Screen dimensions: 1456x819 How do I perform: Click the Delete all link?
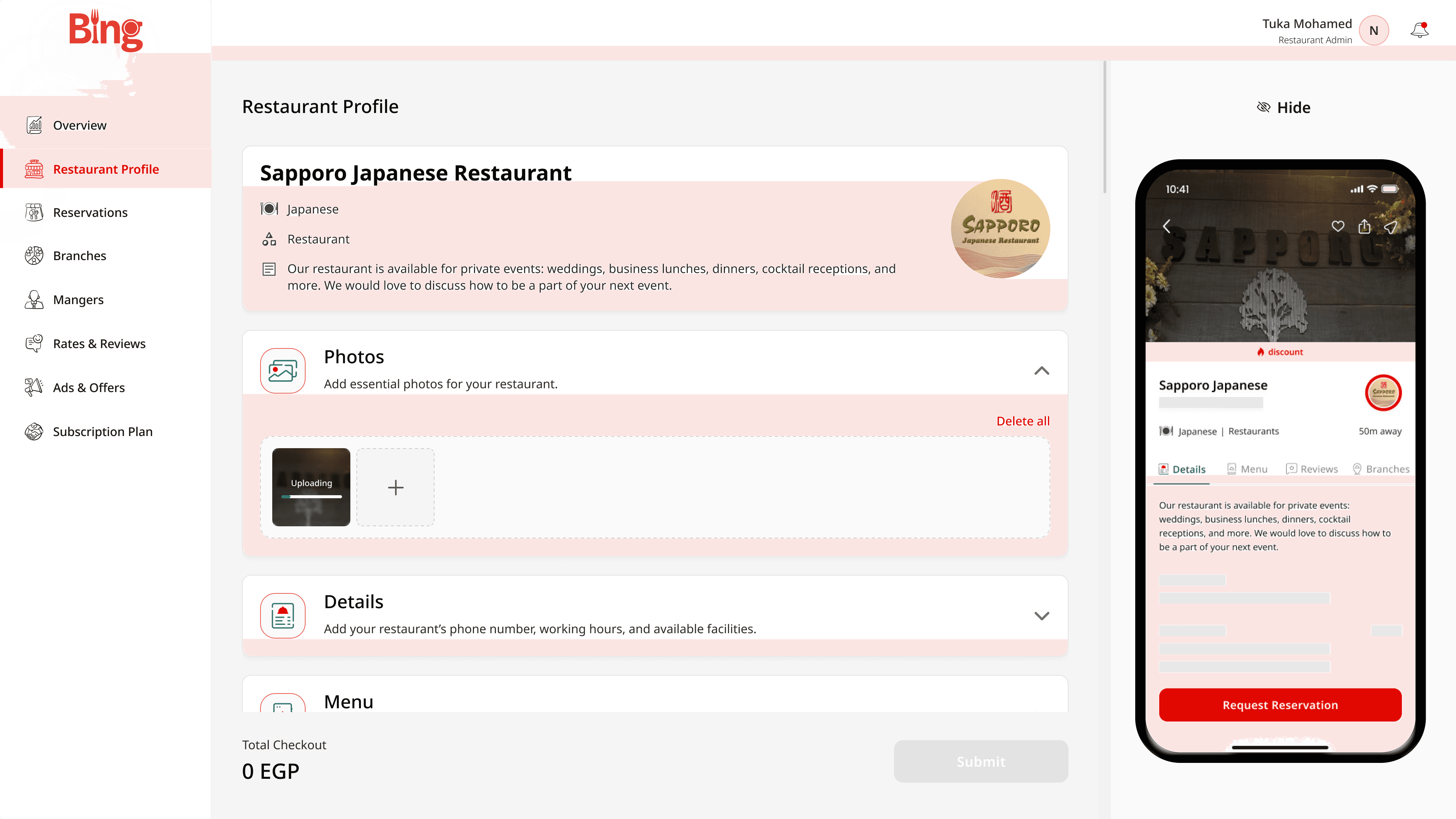1023,421
